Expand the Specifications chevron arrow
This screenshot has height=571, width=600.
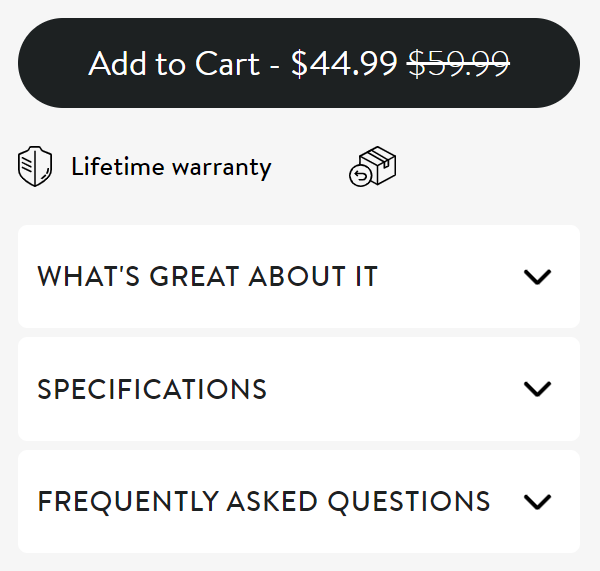537,389
